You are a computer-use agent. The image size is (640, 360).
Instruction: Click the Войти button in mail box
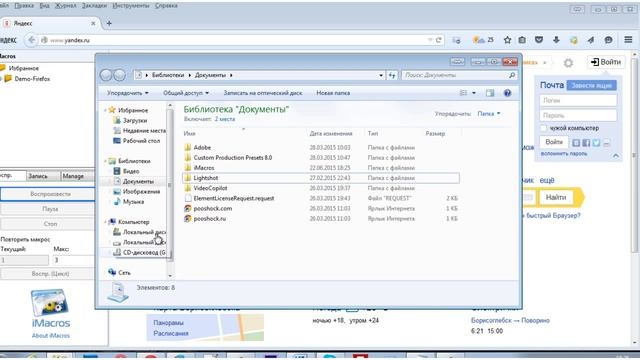click(x=554, y=142)
